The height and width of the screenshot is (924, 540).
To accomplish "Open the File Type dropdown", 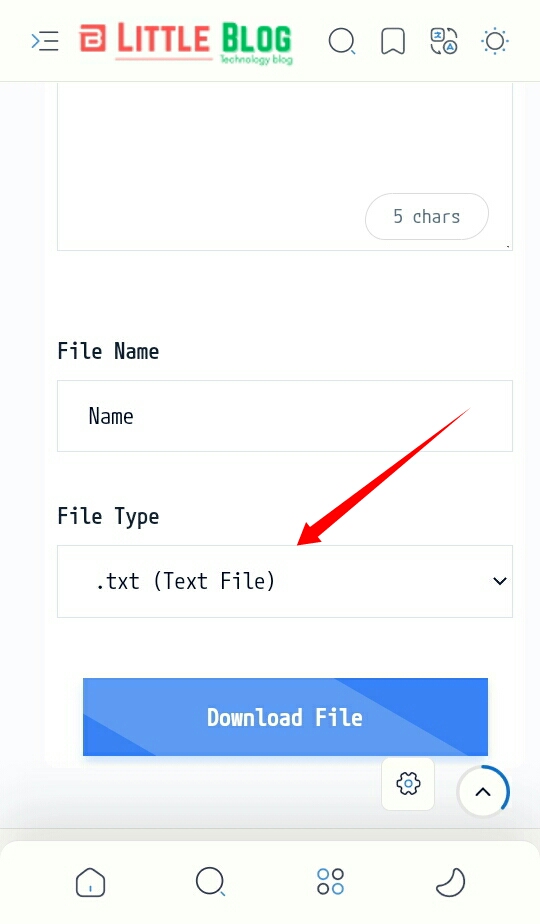I will 285,581.
